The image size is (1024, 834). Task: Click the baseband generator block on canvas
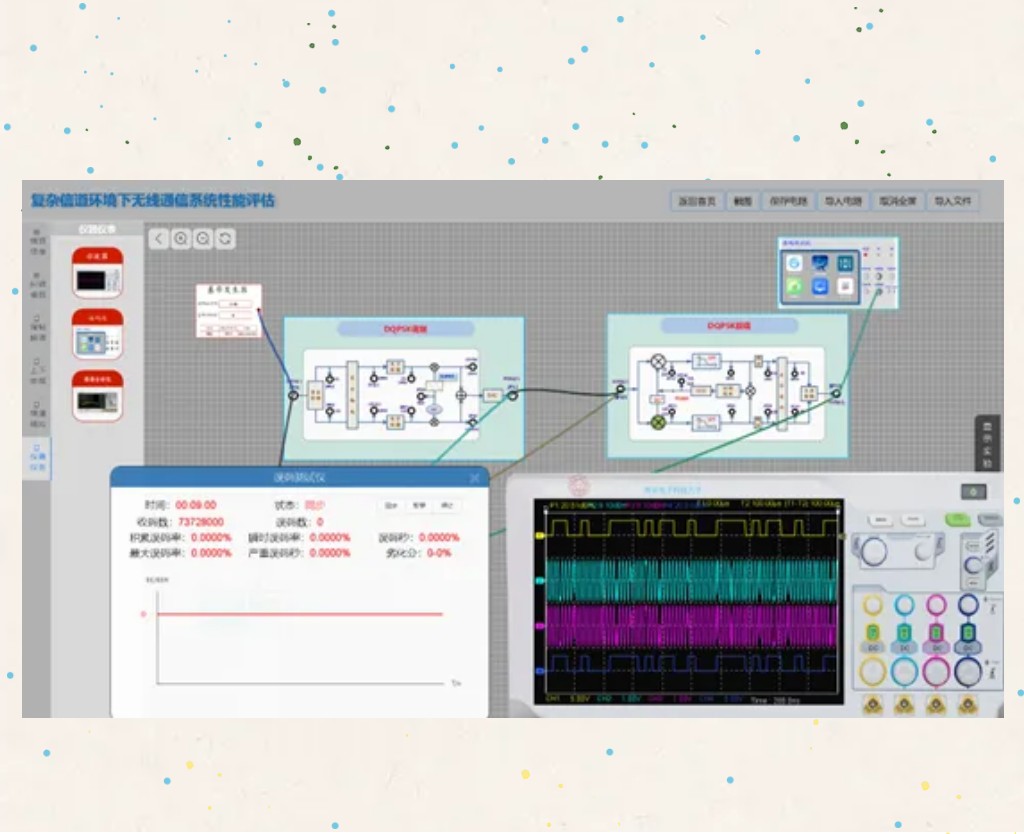click(x=228, y=310)
